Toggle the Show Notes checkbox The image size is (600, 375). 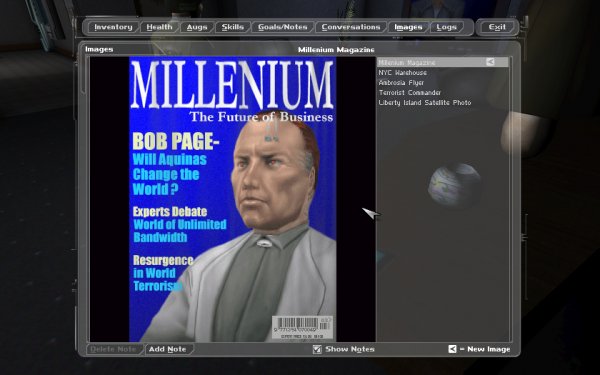317,349
